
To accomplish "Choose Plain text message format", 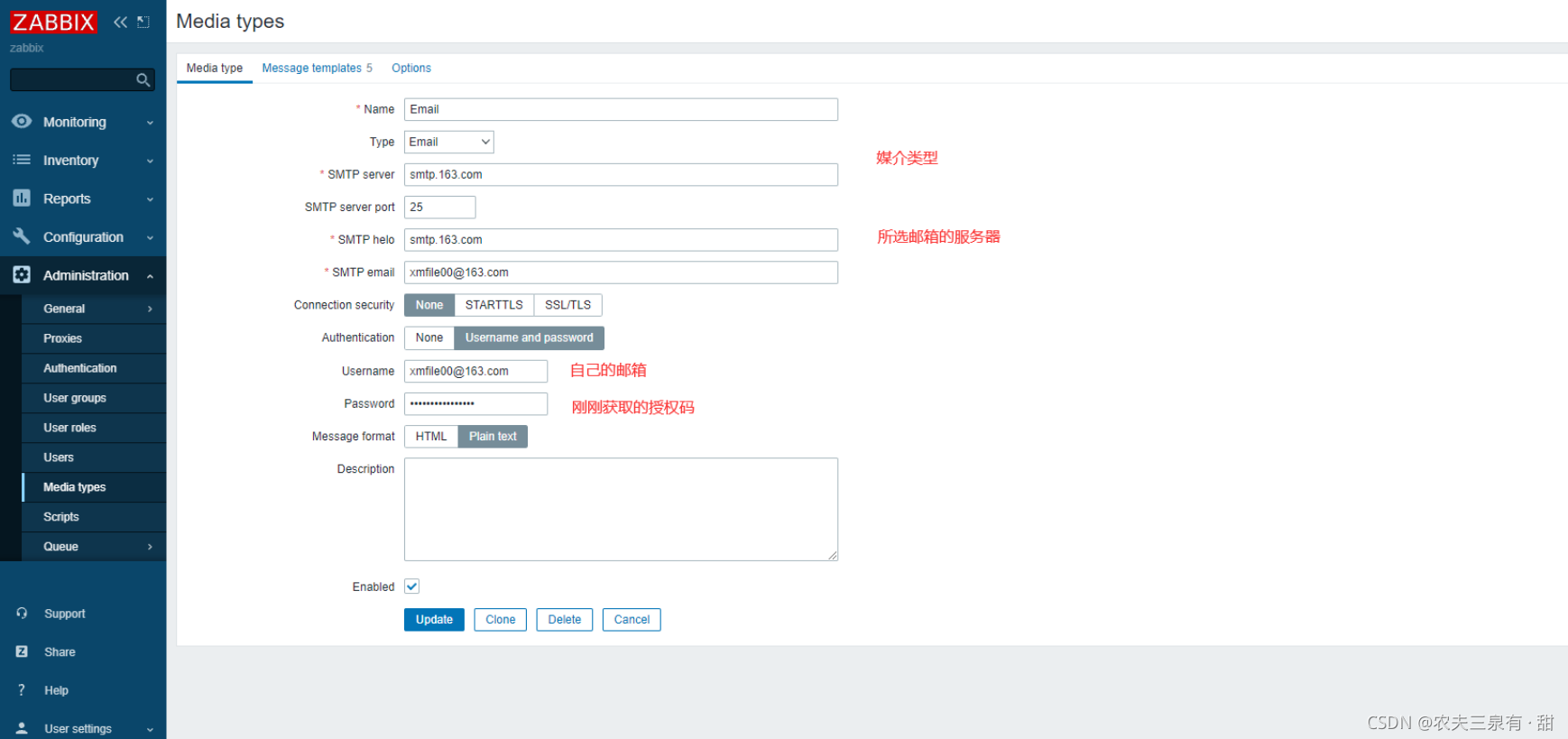I will coord(493,436).
